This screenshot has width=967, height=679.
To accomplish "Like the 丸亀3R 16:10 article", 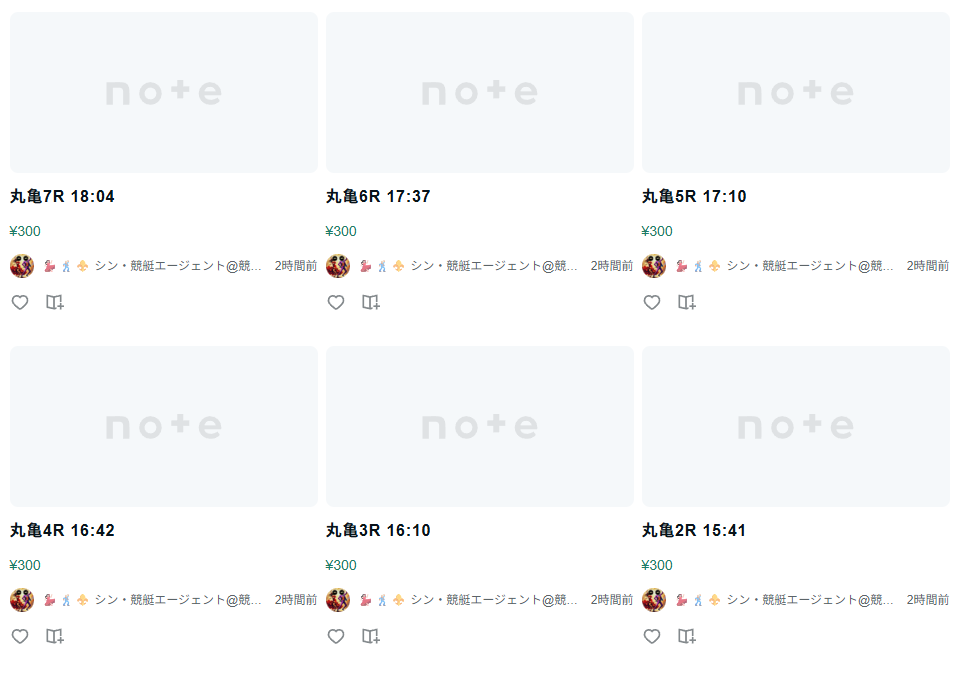I will pyautogui.click(x=336, y=636).
